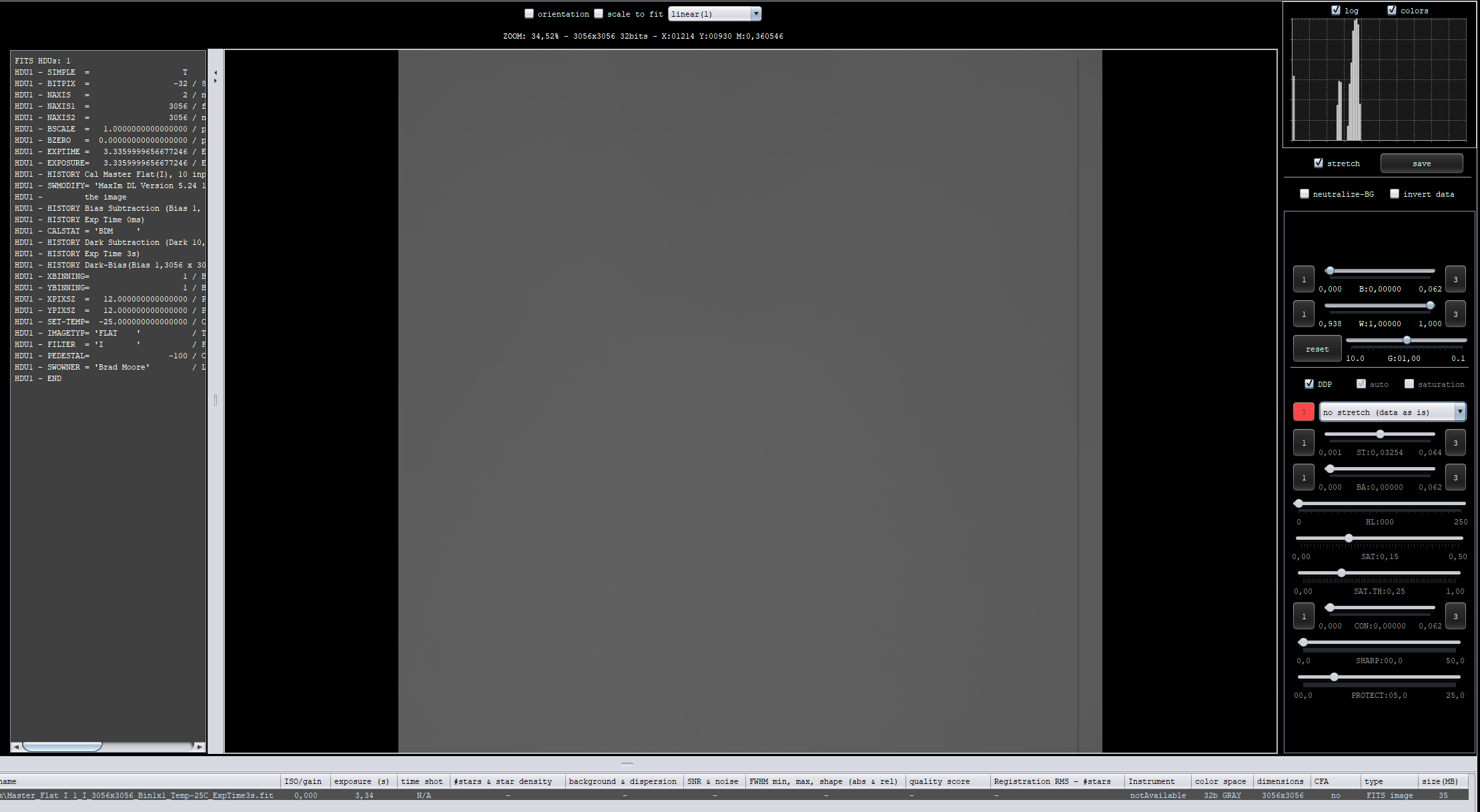Click the red question mark help button
The width and height of the screenshot is (1480, 812).
(1303, 412)
